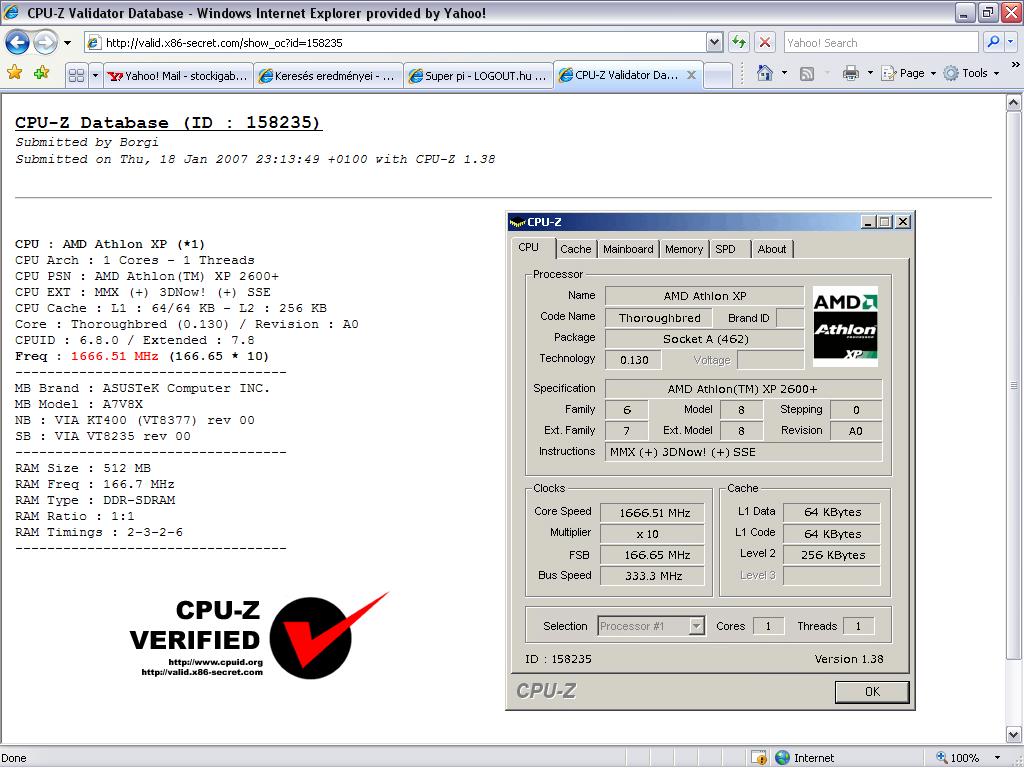Image resolution: width=1024 pixels, height=768 pixels.
Task: Switch to the Keresés eredményei tab
Action: click(328, 76)
